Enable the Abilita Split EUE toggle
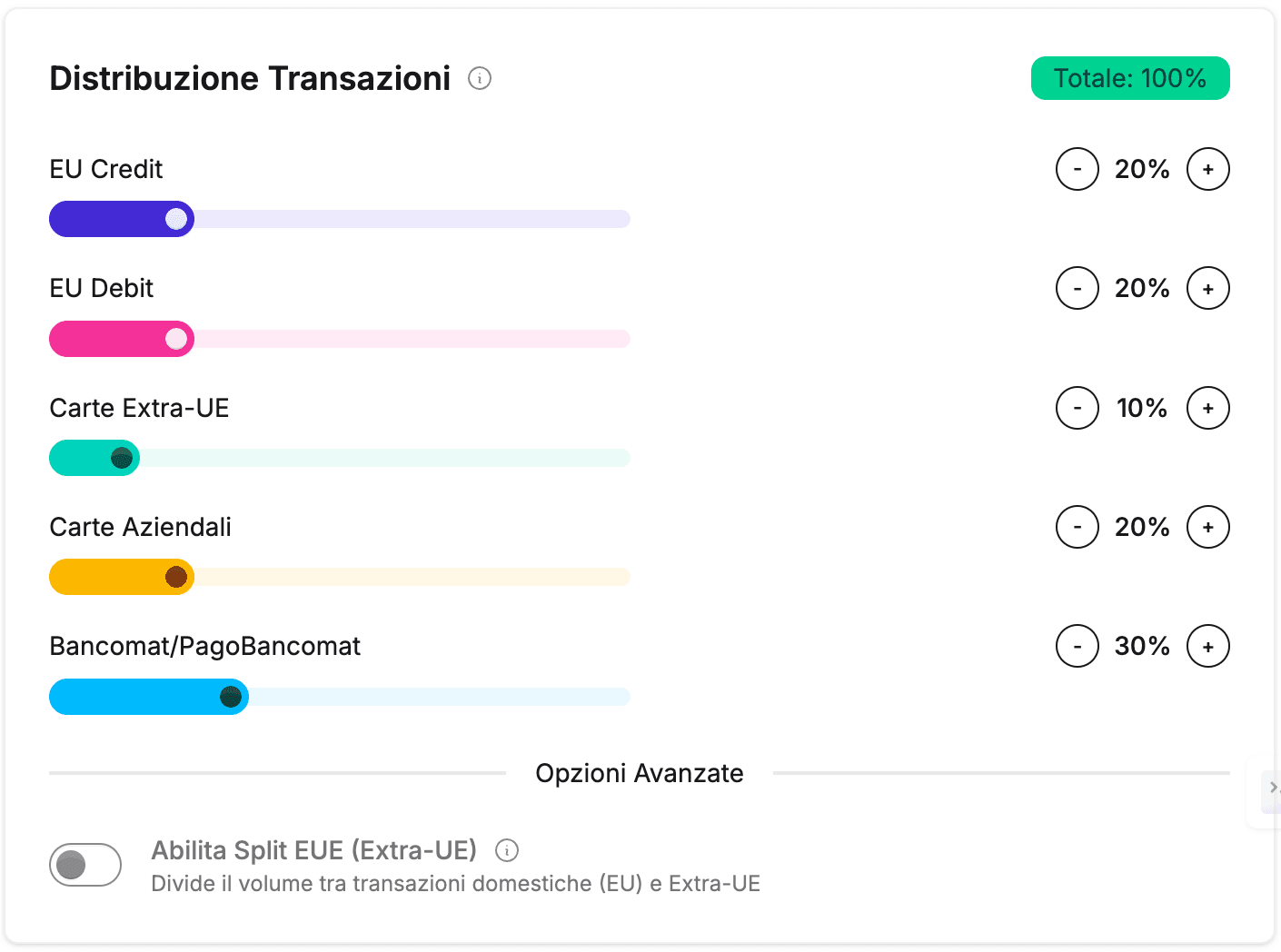 (84, 865)
